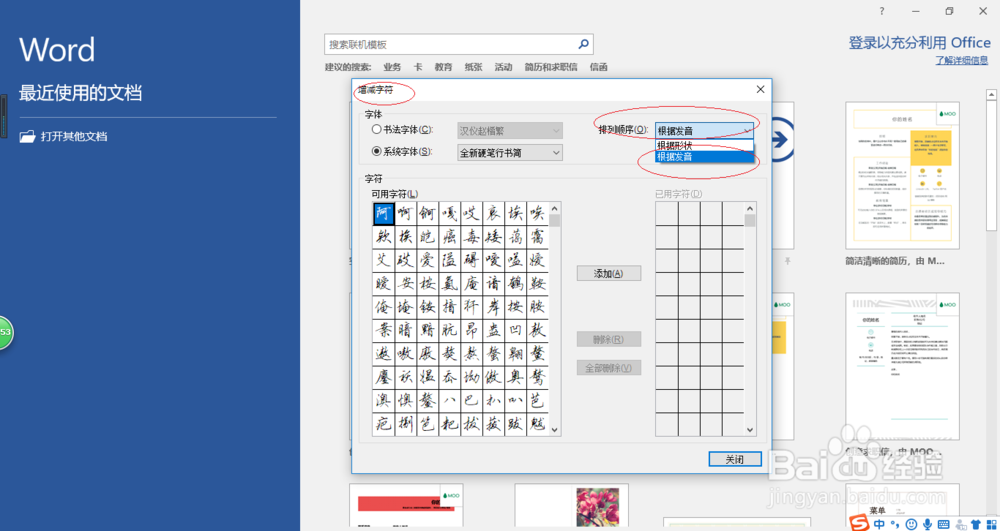Open the 简洁清晰的简历 yellow resume template thumbnail
1000x531 pixels.
coord(902,175)
